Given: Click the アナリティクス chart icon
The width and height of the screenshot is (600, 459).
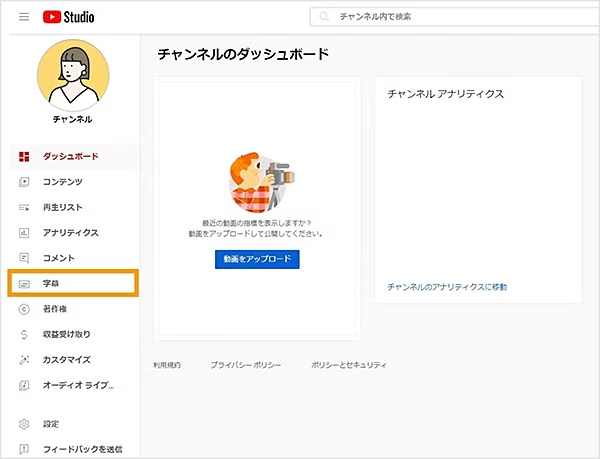Looking at the screenshot, I should click(24, 233).
